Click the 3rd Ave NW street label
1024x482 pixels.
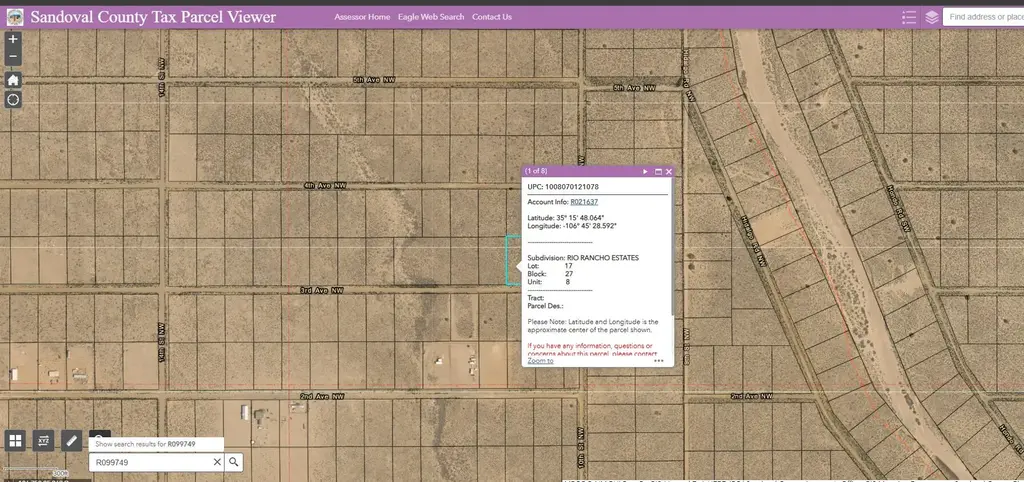coord(321,290)
